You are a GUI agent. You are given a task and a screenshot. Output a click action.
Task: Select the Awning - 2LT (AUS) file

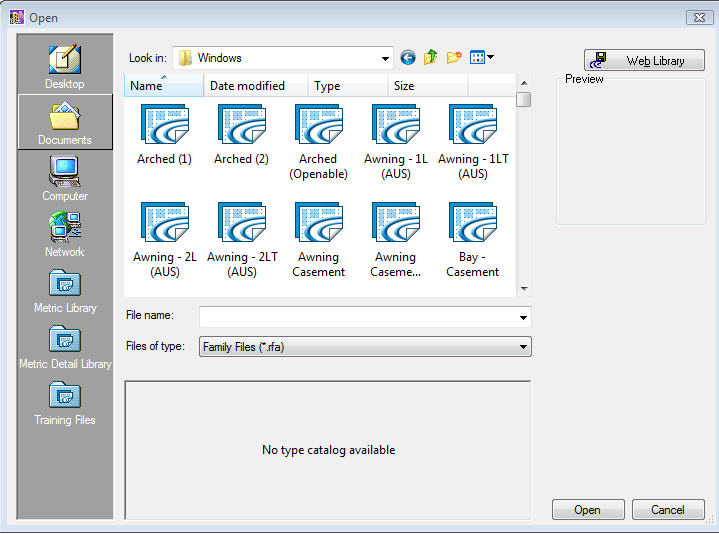pos(242,240)
